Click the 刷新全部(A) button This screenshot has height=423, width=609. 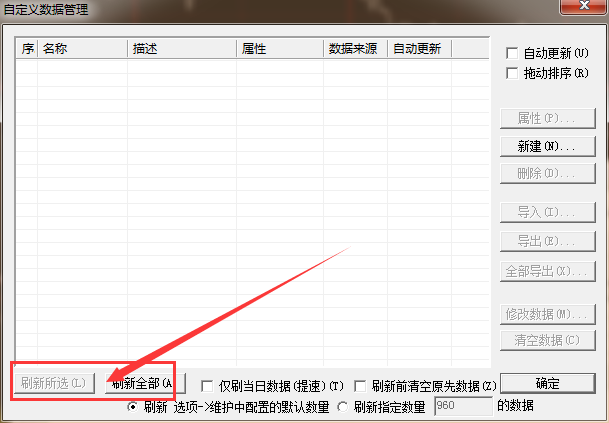coord(145,383)
